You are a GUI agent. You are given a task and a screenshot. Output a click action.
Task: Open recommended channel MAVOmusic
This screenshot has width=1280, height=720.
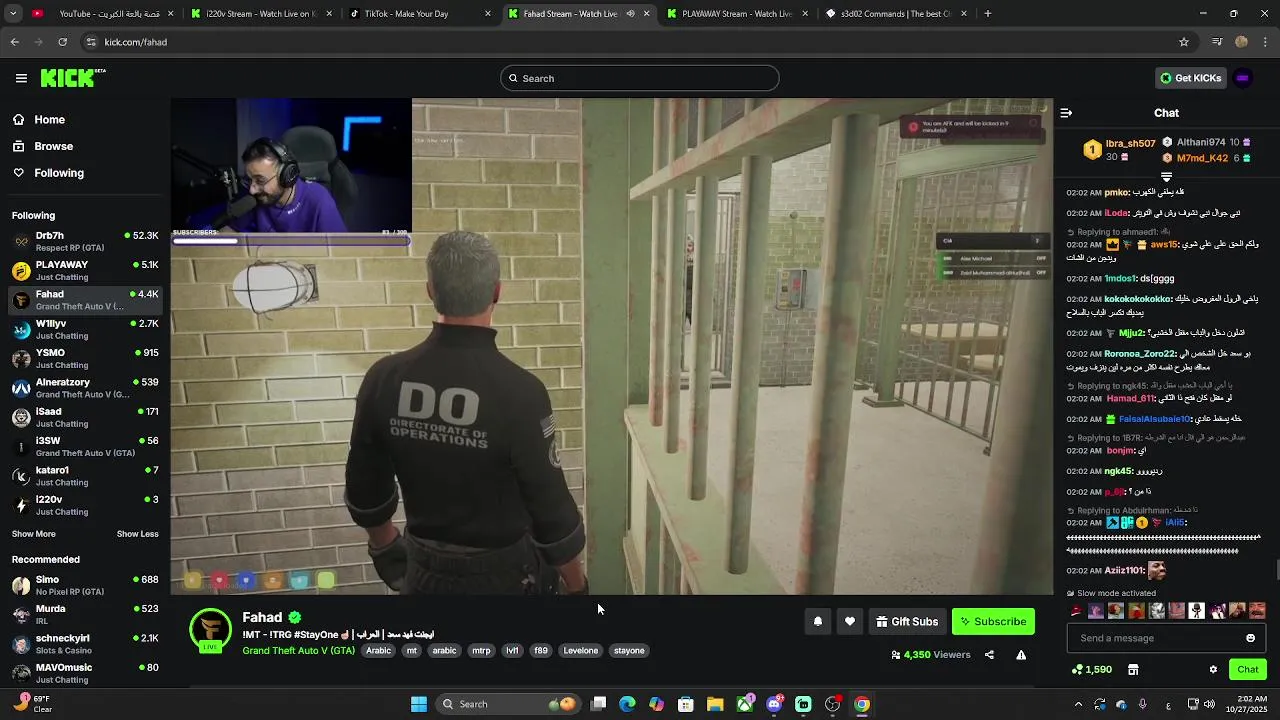coord(85,673)
